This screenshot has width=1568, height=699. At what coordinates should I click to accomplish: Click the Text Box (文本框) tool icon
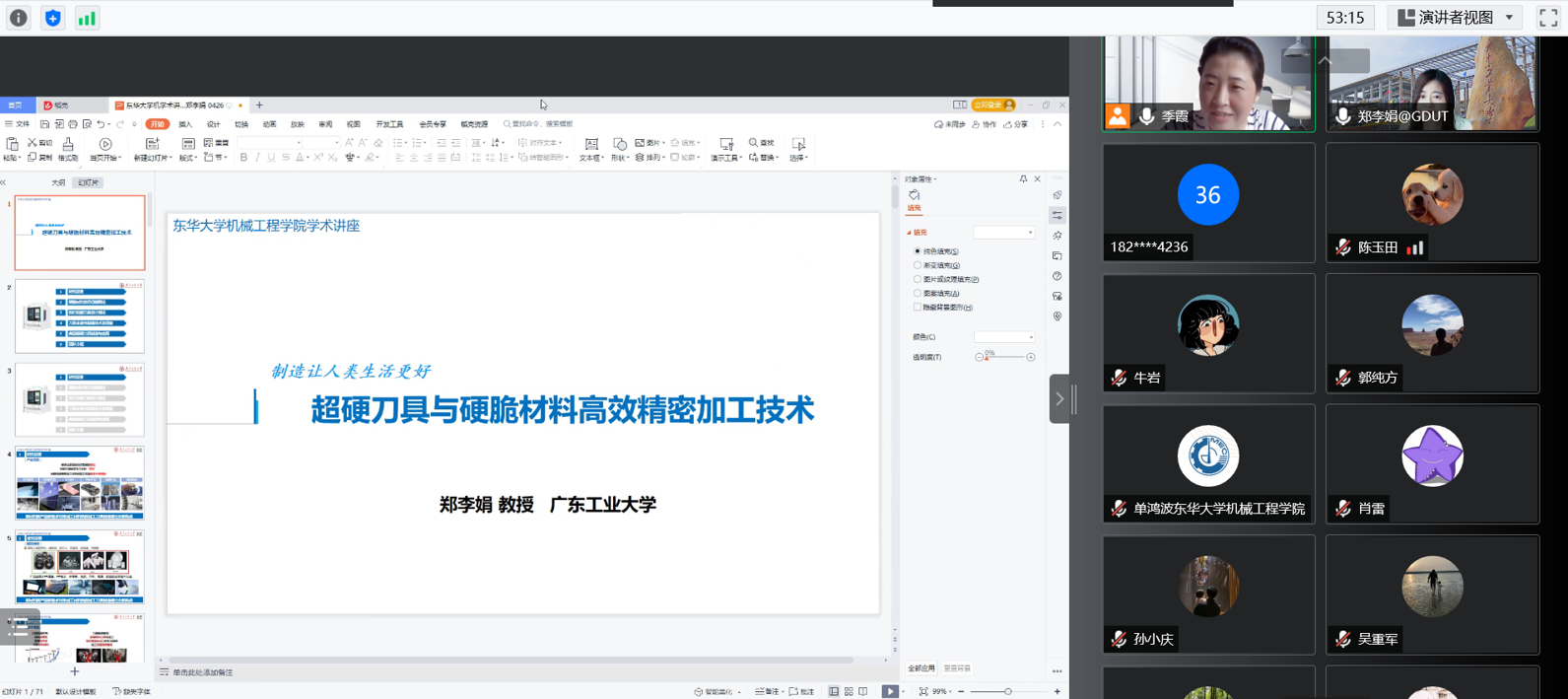click(x=591, y=146)
